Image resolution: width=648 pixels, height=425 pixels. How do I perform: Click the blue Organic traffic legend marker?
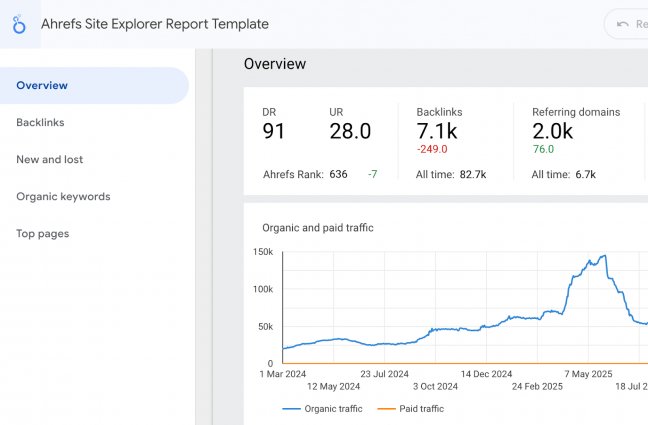tap(292, 408)
